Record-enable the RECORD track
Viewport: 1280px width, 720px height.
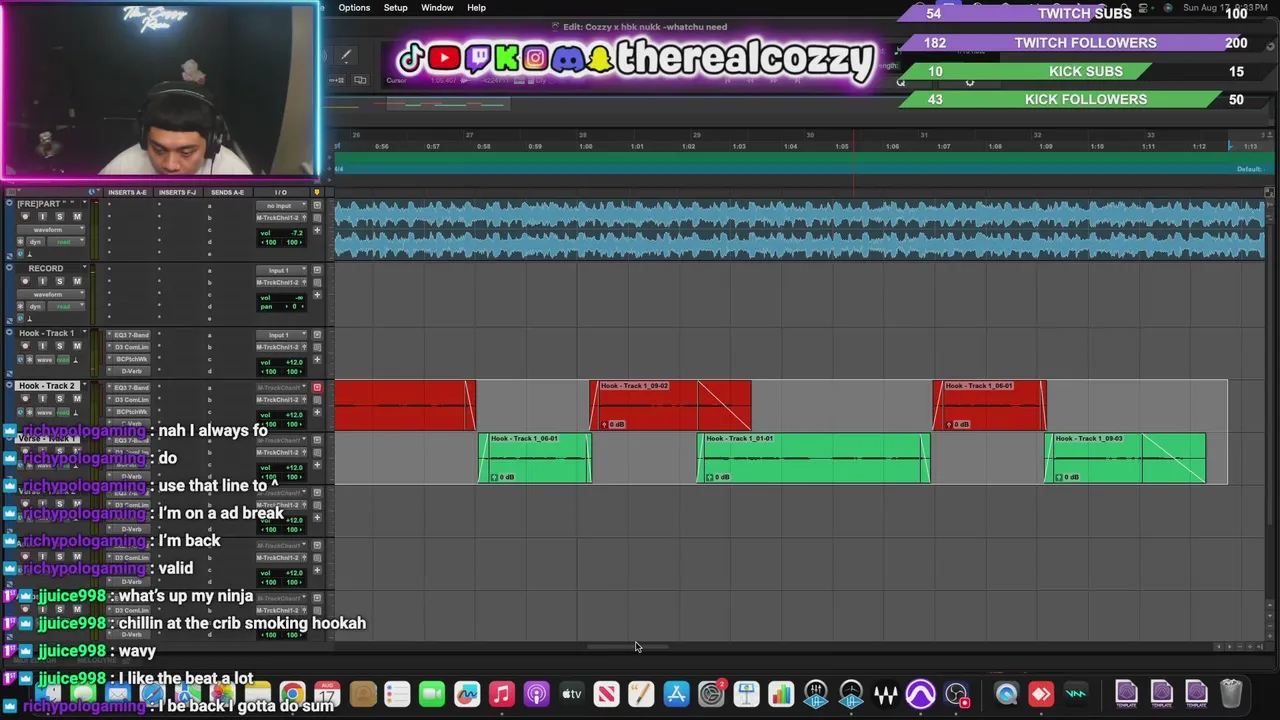pos(25,281)
